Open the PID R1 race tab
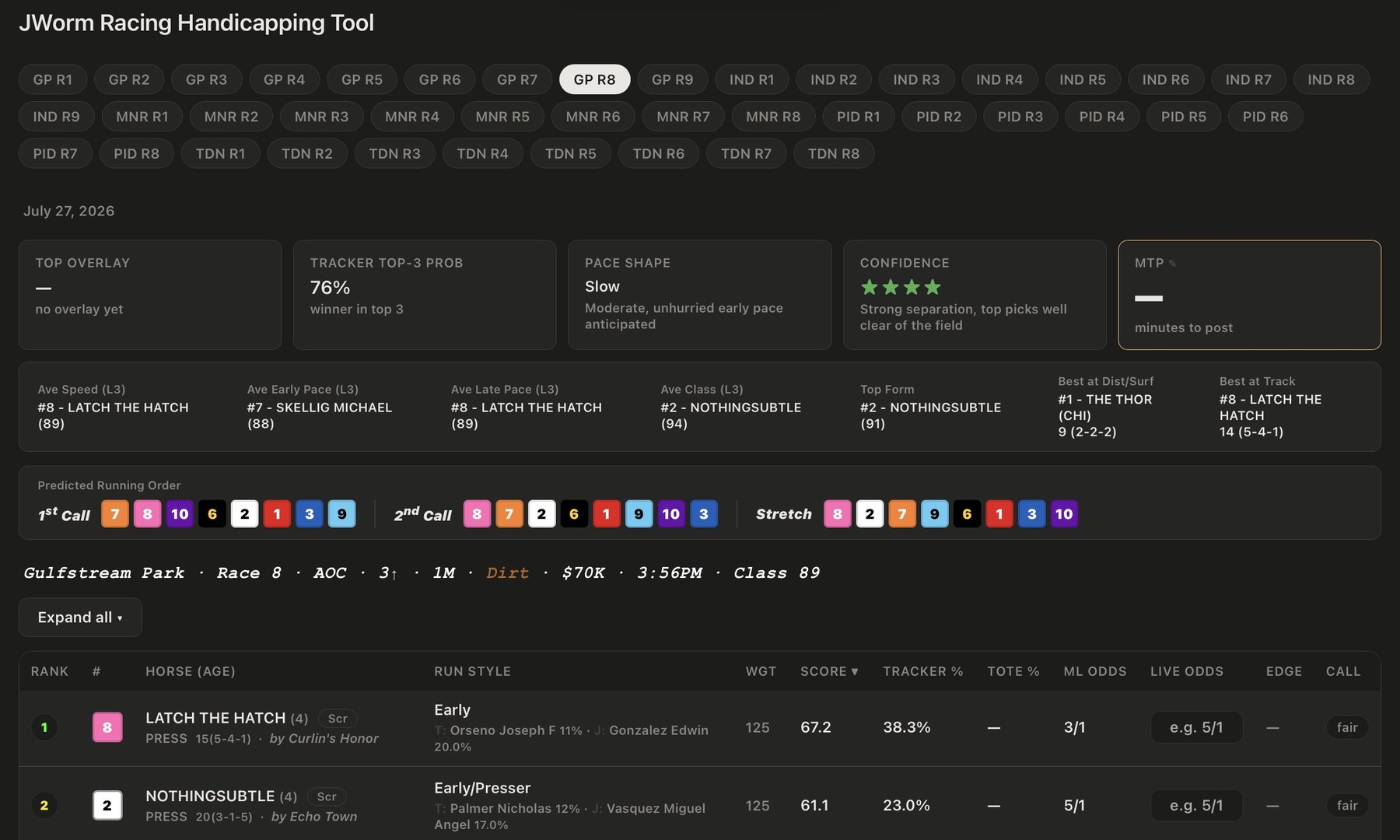 pos(859,117)
